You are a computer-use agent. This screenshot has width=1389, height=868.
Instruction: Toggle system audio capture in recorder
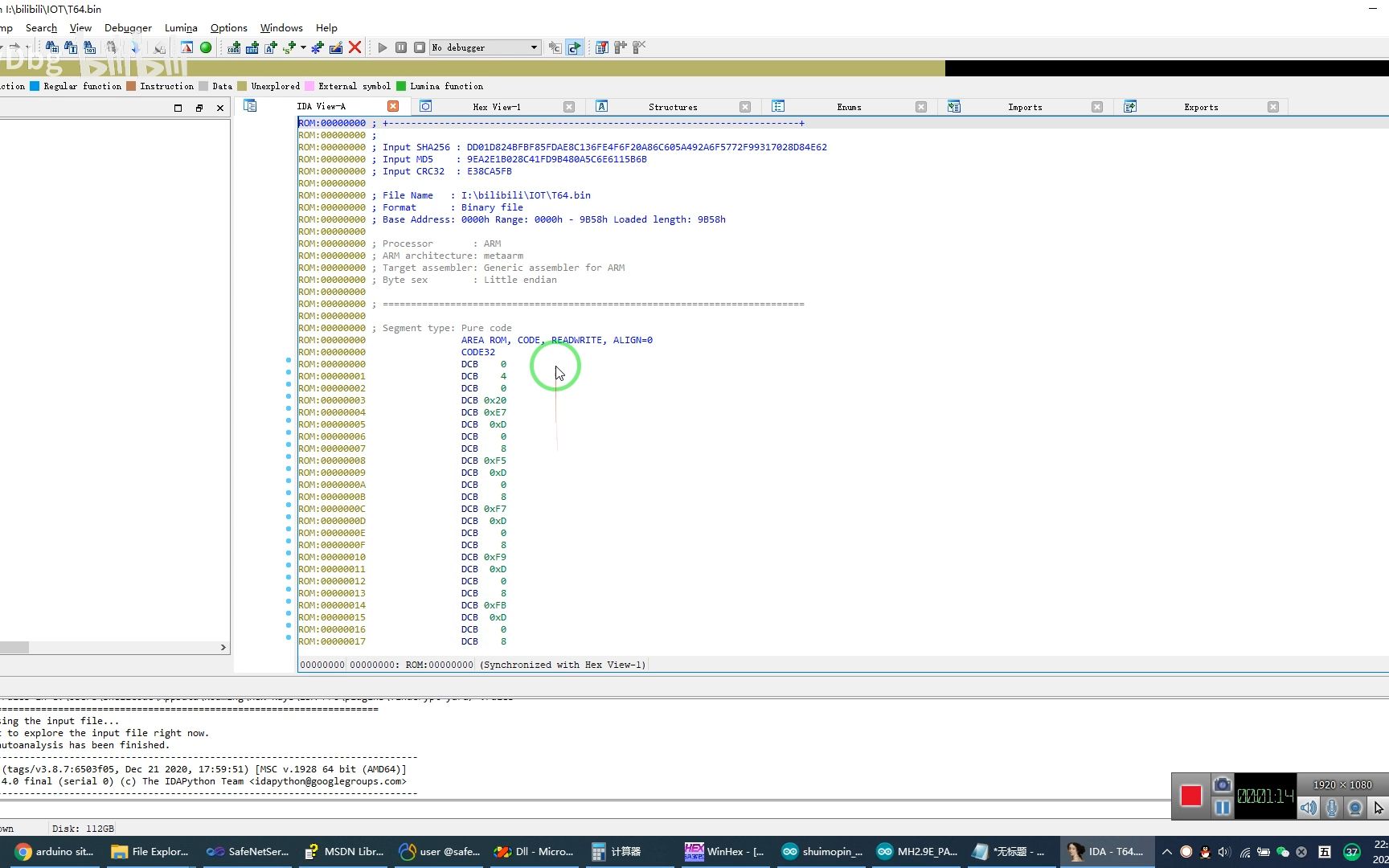pyautogui.click(x=1309, y=808)
